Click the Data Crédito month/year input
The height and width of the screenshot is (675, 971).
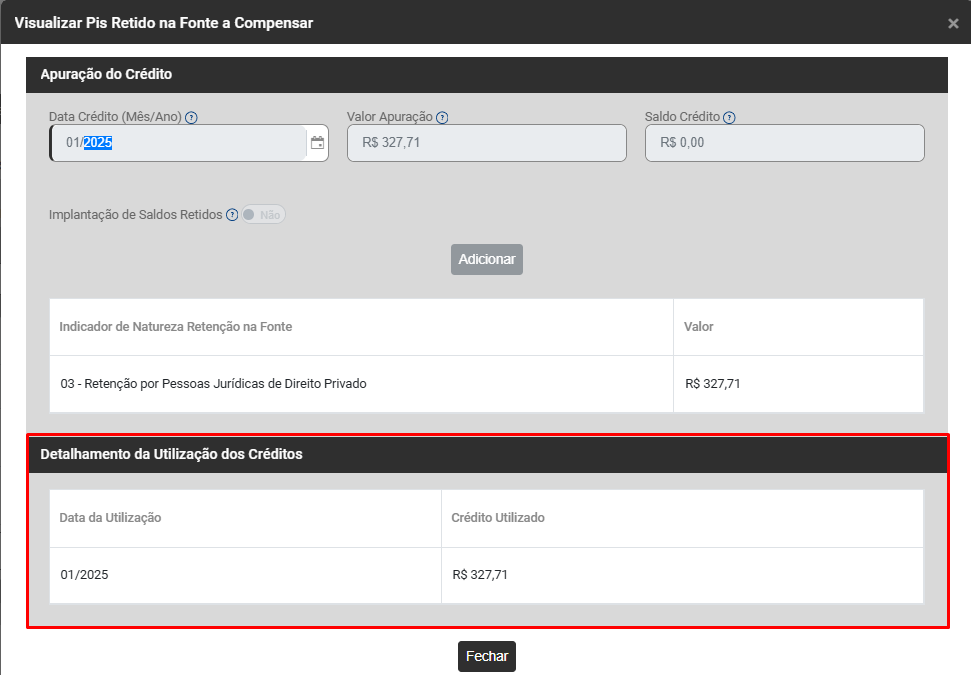click(180, 143)
